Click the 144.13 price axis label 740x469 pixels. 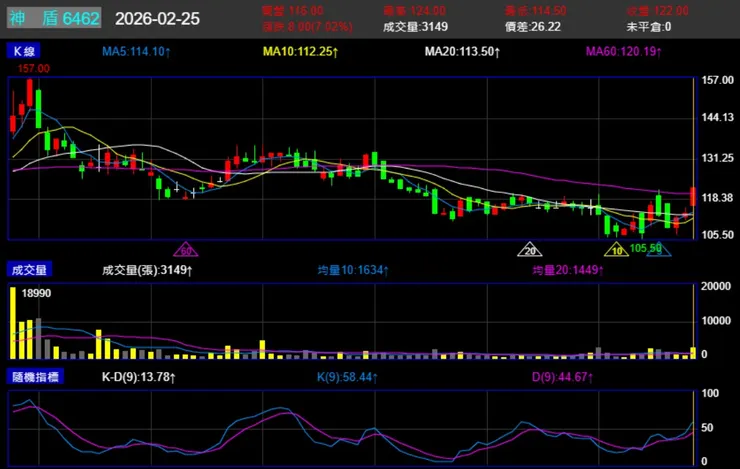tap(717, 117)
